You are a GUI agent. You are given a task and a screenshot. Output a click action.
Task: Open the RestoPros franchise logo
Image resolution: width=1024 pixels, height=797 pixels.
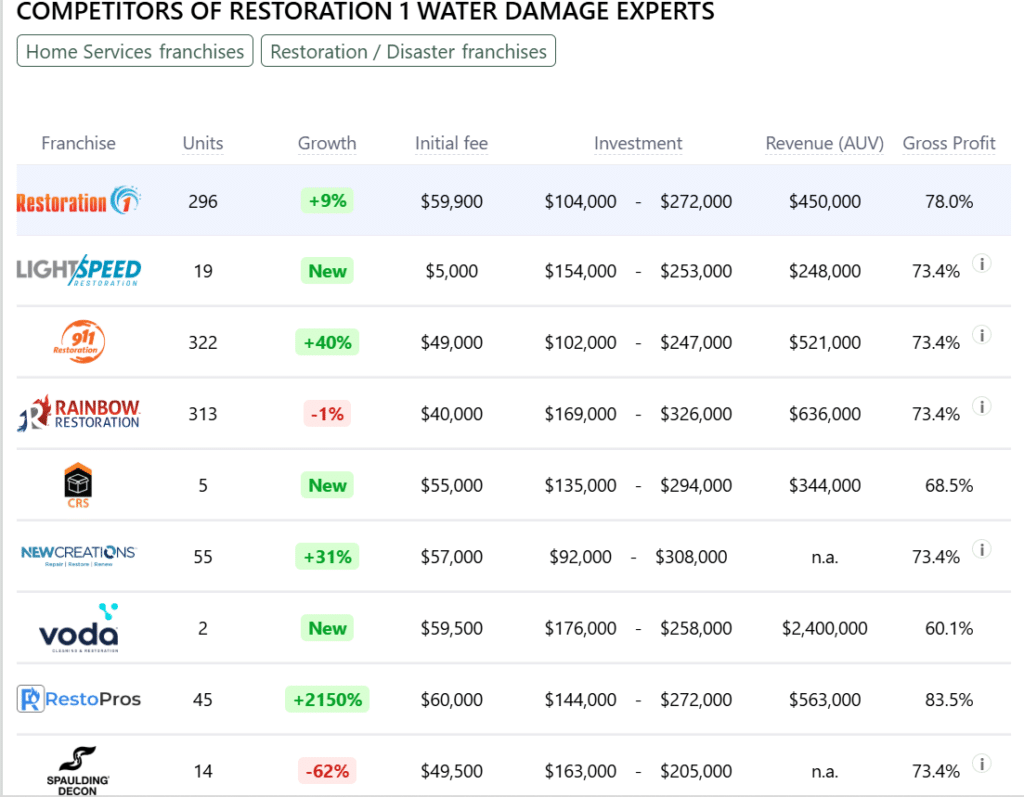78,699
